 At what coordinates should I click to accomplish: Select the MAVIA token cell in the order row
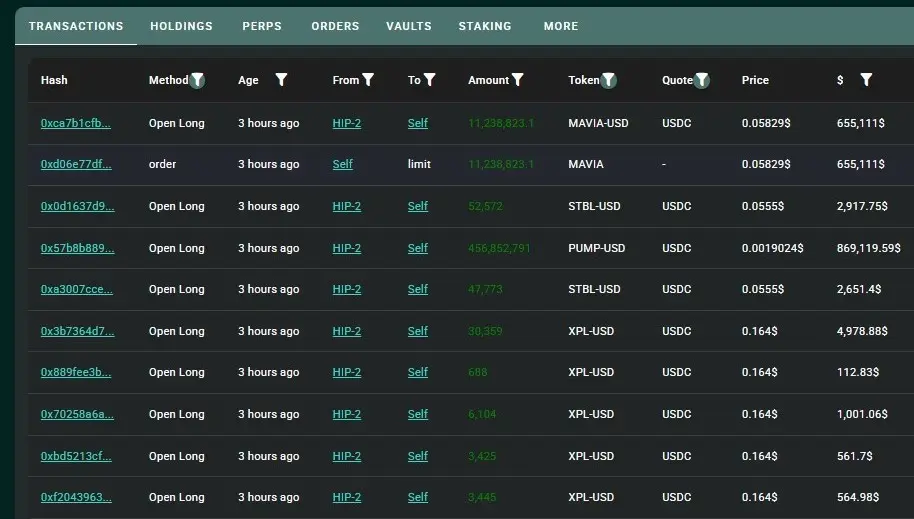[586, 164]
